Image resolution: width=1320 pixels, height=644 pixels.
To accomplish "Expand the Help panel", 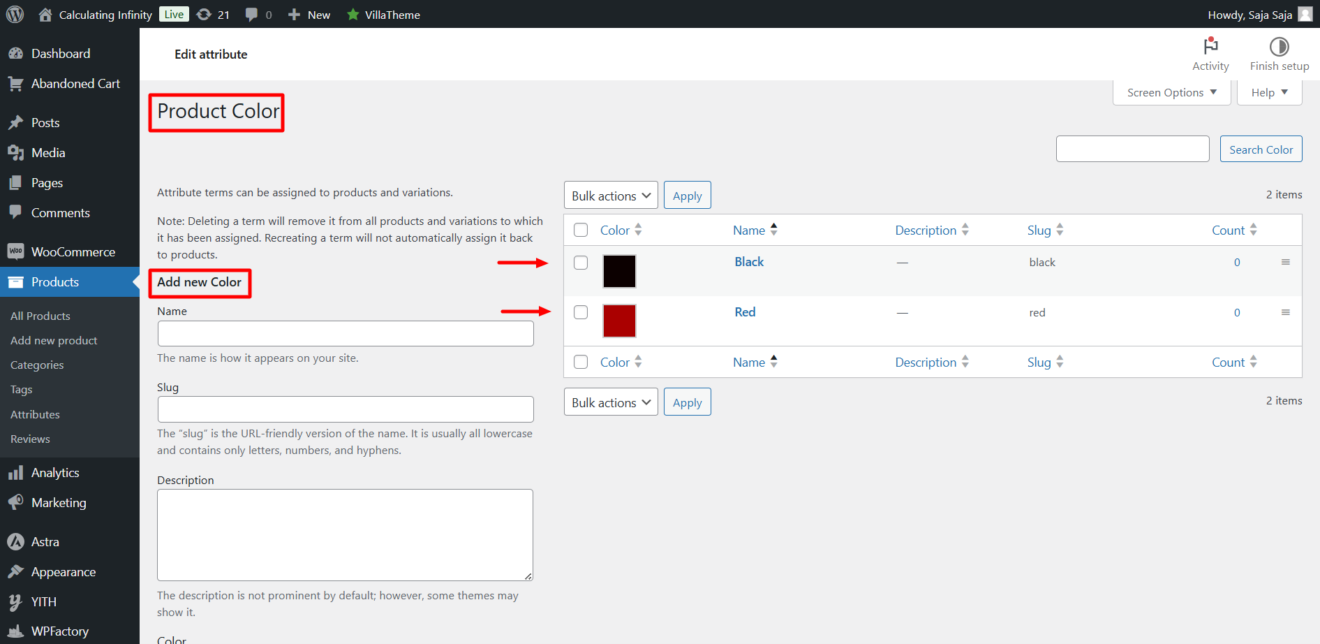I will (x=1268, y=91).
